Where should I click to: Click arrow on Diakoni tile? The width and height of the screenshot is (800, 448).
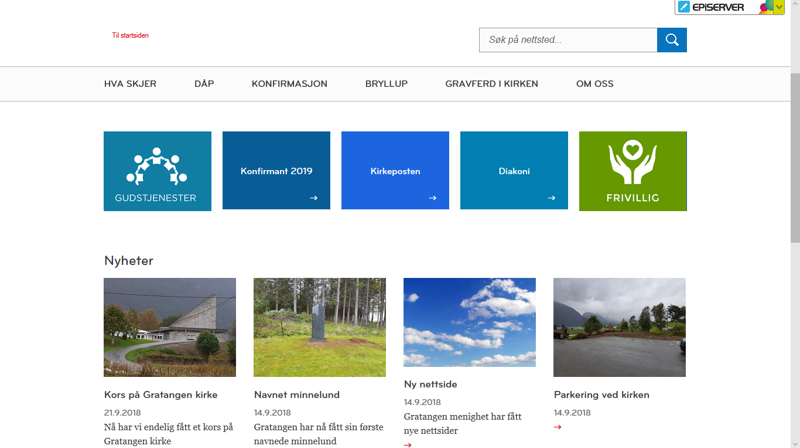[x=551, y=198]
